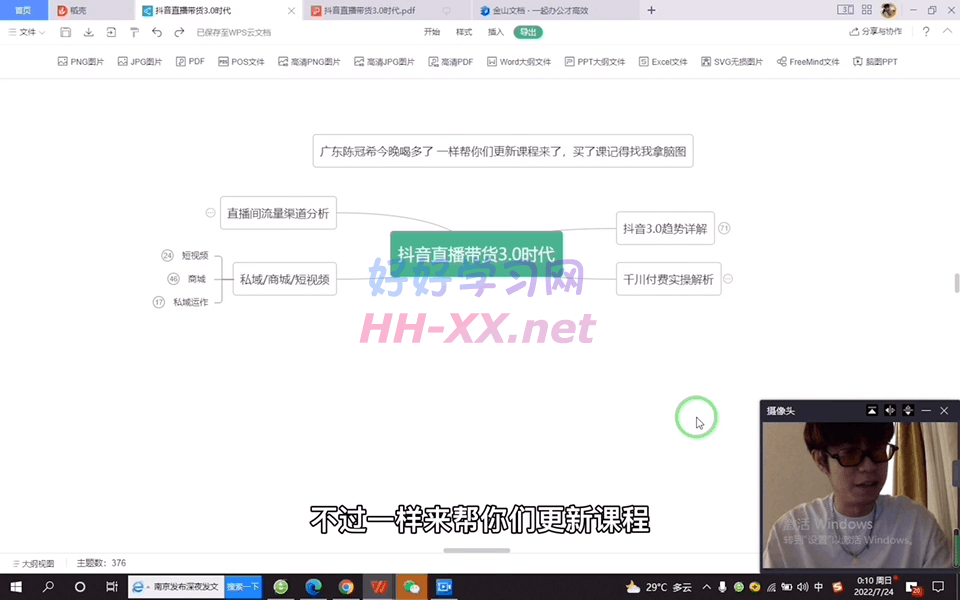The height and width of the screenshot is (600, 960).
Task: Toggle the 中 input method indicator
Action: (x=819, y=587)
